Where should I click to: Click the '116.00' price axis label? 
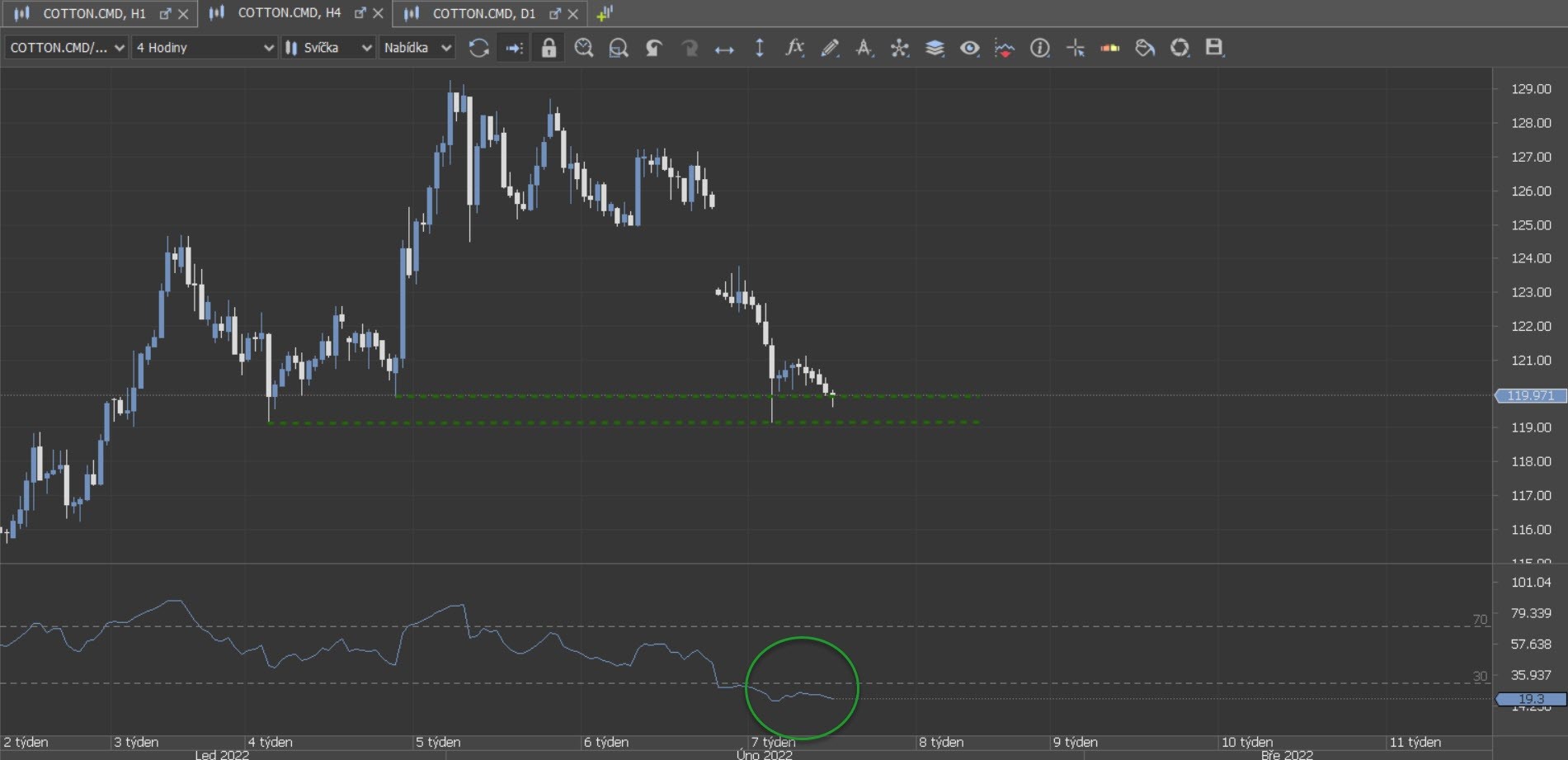(1531, 530)
